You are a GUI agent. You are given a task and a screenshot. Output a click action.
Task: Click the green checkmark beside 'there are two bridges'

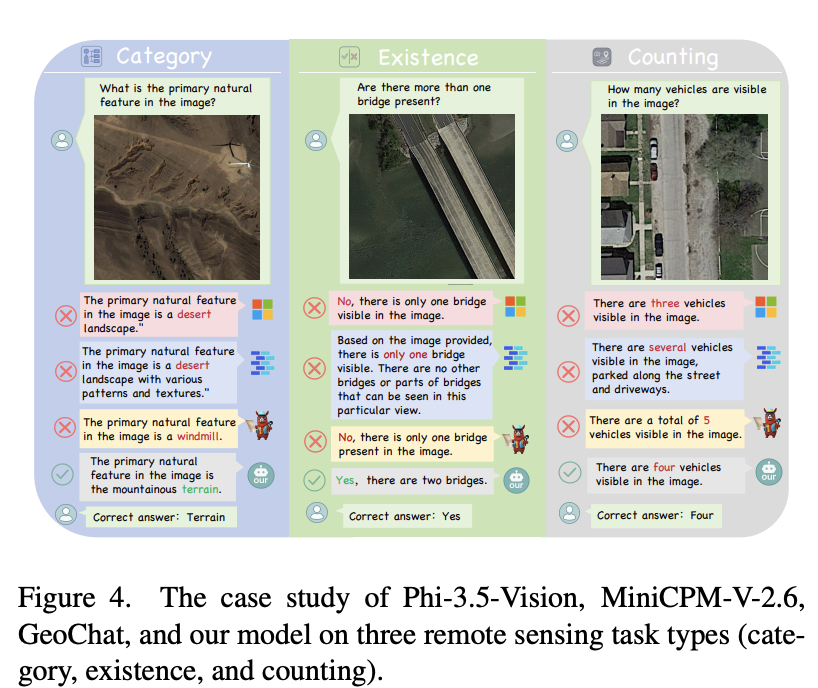point(315,480)
